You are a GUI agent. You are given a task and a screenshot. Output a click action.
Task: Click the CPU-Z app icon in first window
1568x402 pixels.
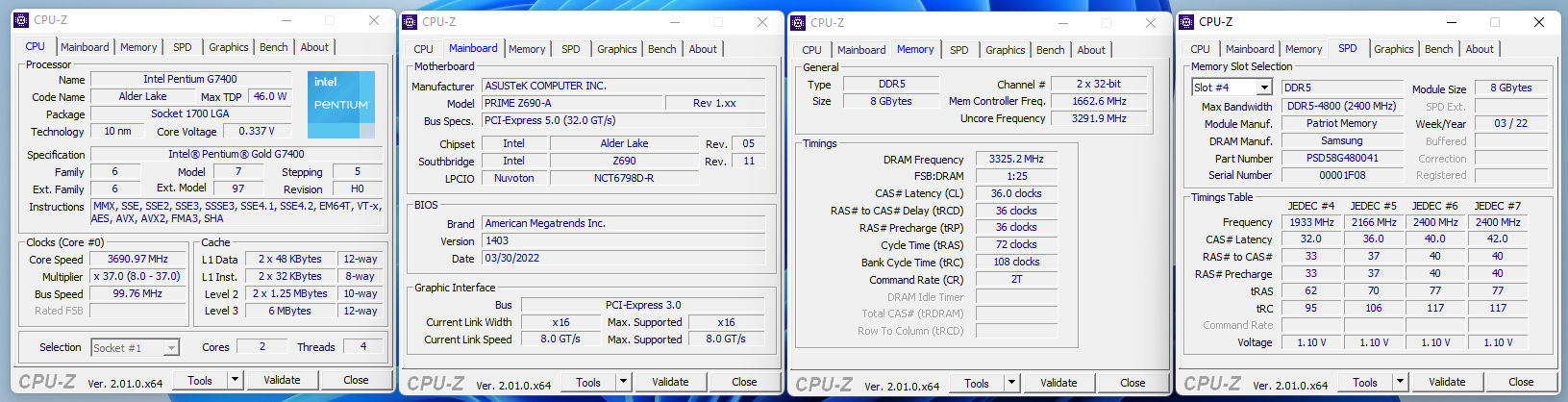(x=21, y=20)
